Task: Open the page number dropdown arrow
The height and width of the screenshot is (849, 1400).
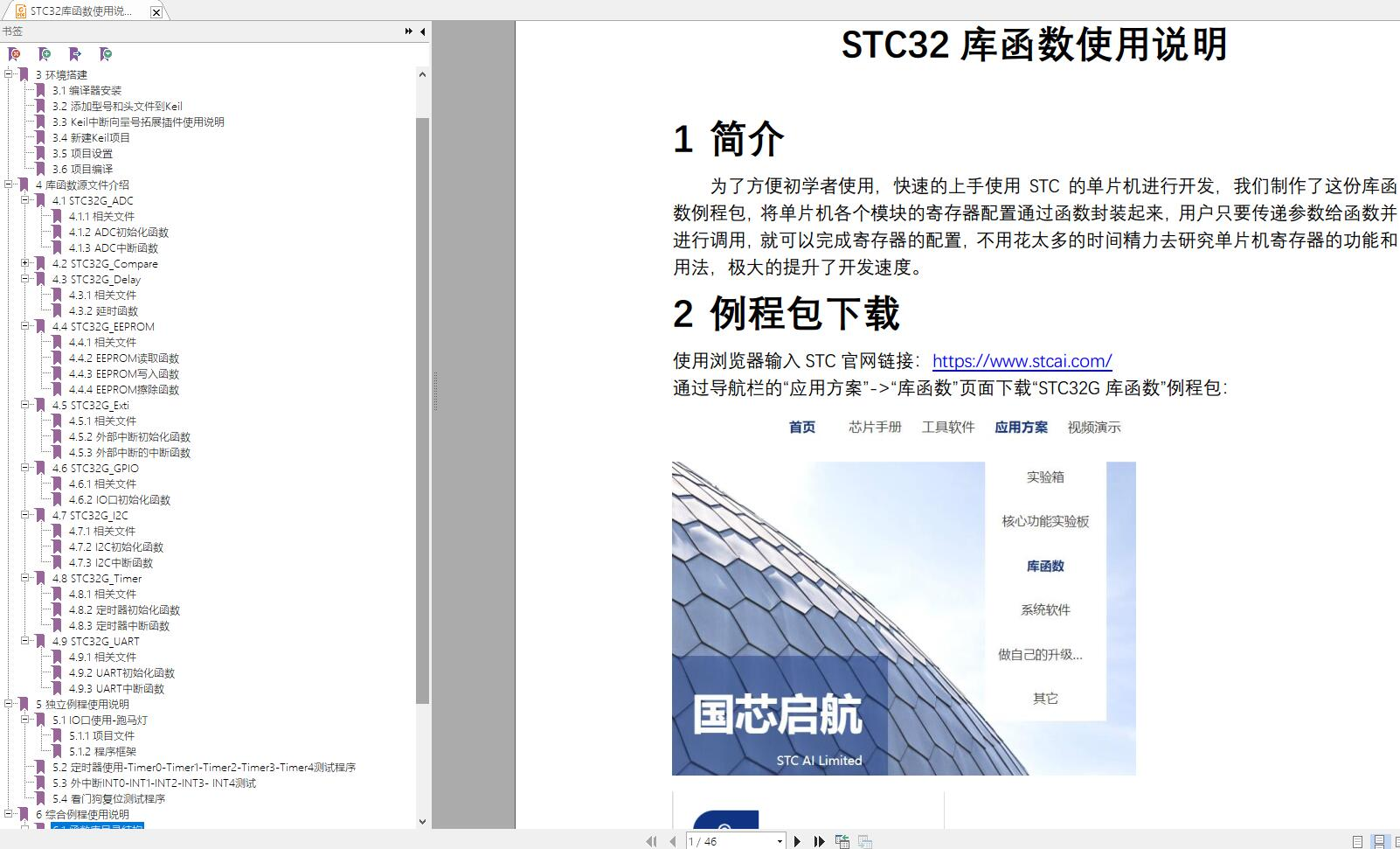Action: (780, 841)
